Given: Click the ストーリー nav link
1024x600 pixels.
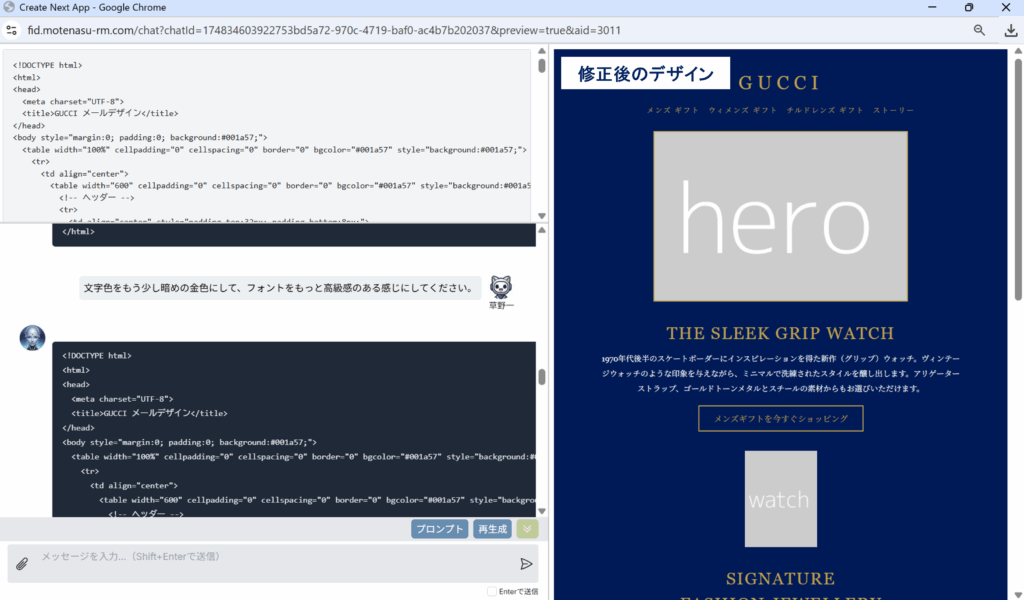Looking at the screenshot, I should tap(893, 110).
